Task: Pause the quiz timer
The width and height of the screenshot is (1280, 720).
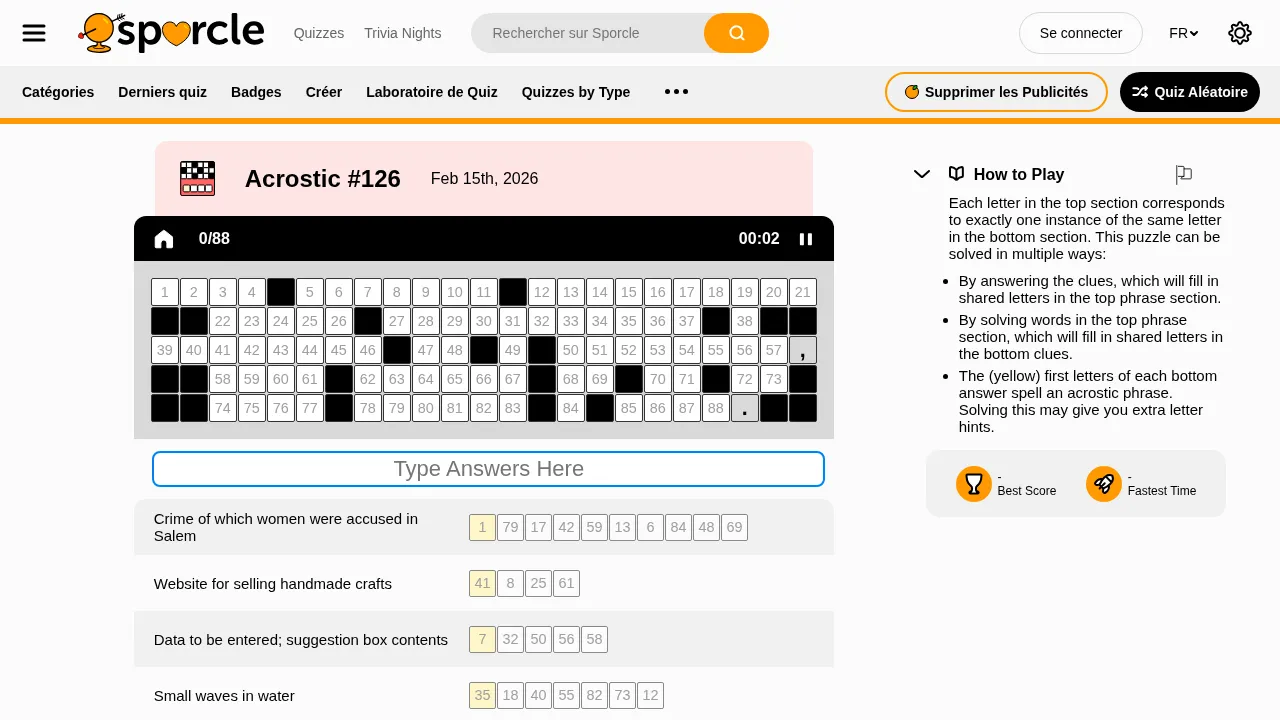Action: [x=806, y=239]
